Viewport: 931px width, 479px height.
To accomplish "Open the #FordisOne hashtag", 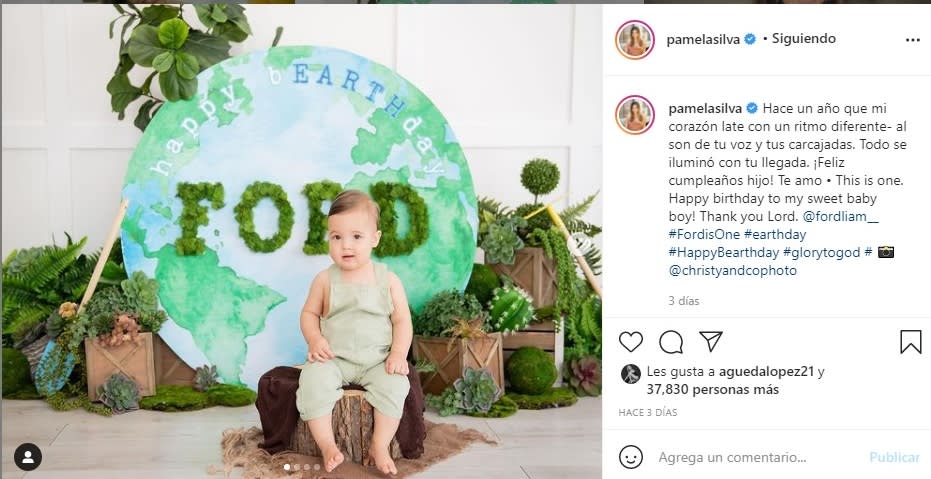I will 704,234.
